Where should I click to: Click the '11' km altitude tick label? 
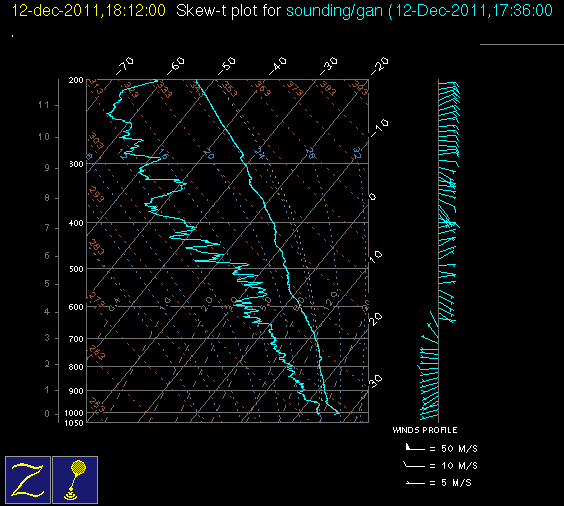point(44,105)
